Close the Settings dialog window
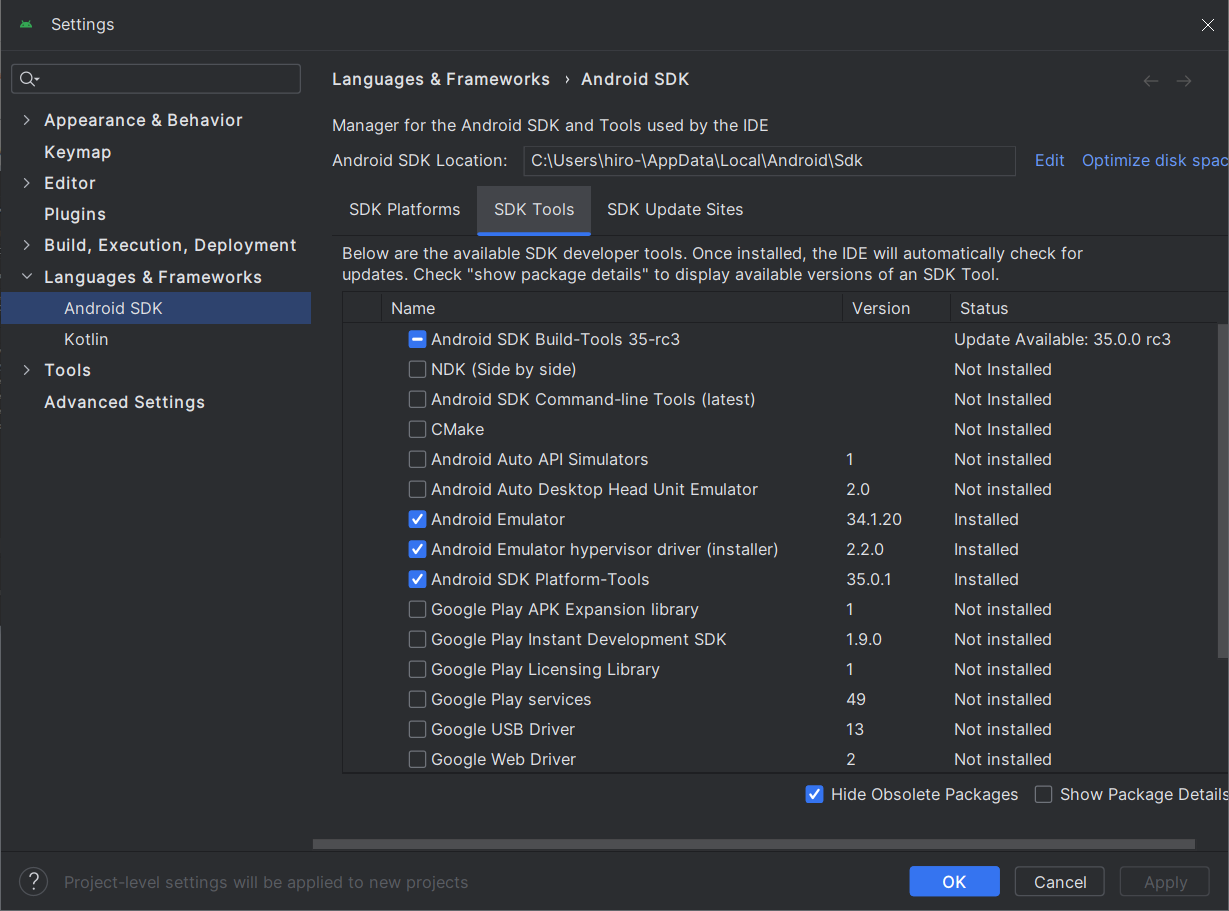 [x=1207, y=25]
